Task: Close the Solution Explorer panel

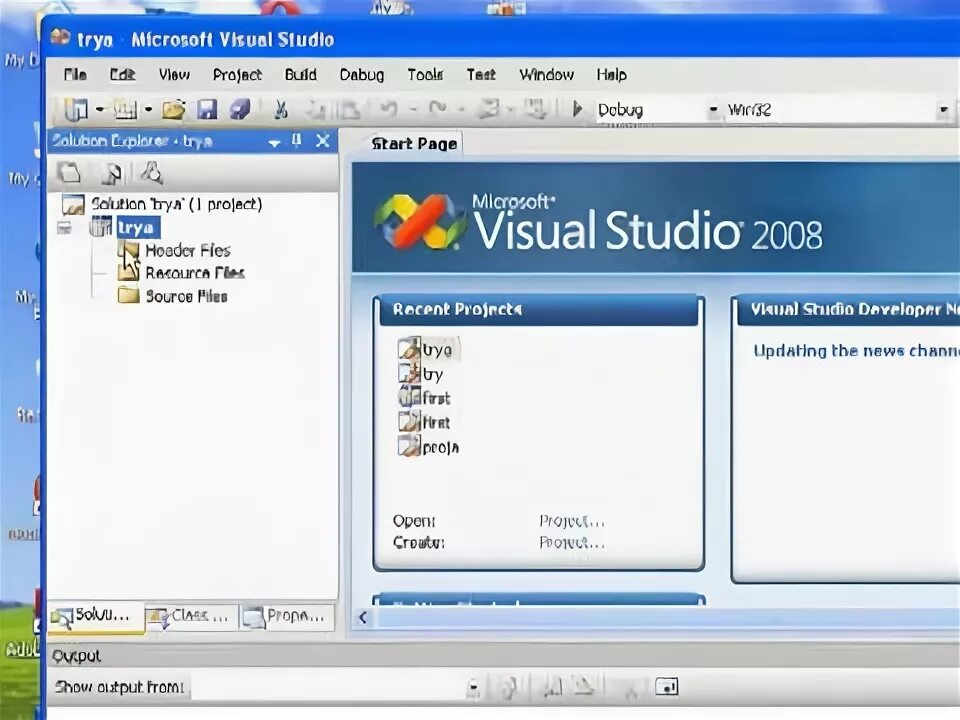Action: 323,141
